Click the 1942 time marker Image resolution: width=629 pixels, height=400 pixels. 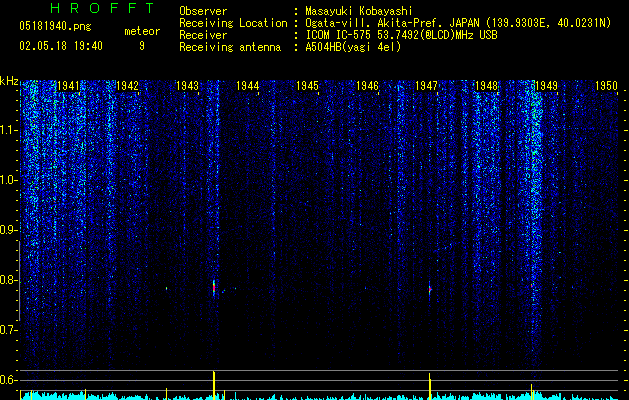pos(127,85)
